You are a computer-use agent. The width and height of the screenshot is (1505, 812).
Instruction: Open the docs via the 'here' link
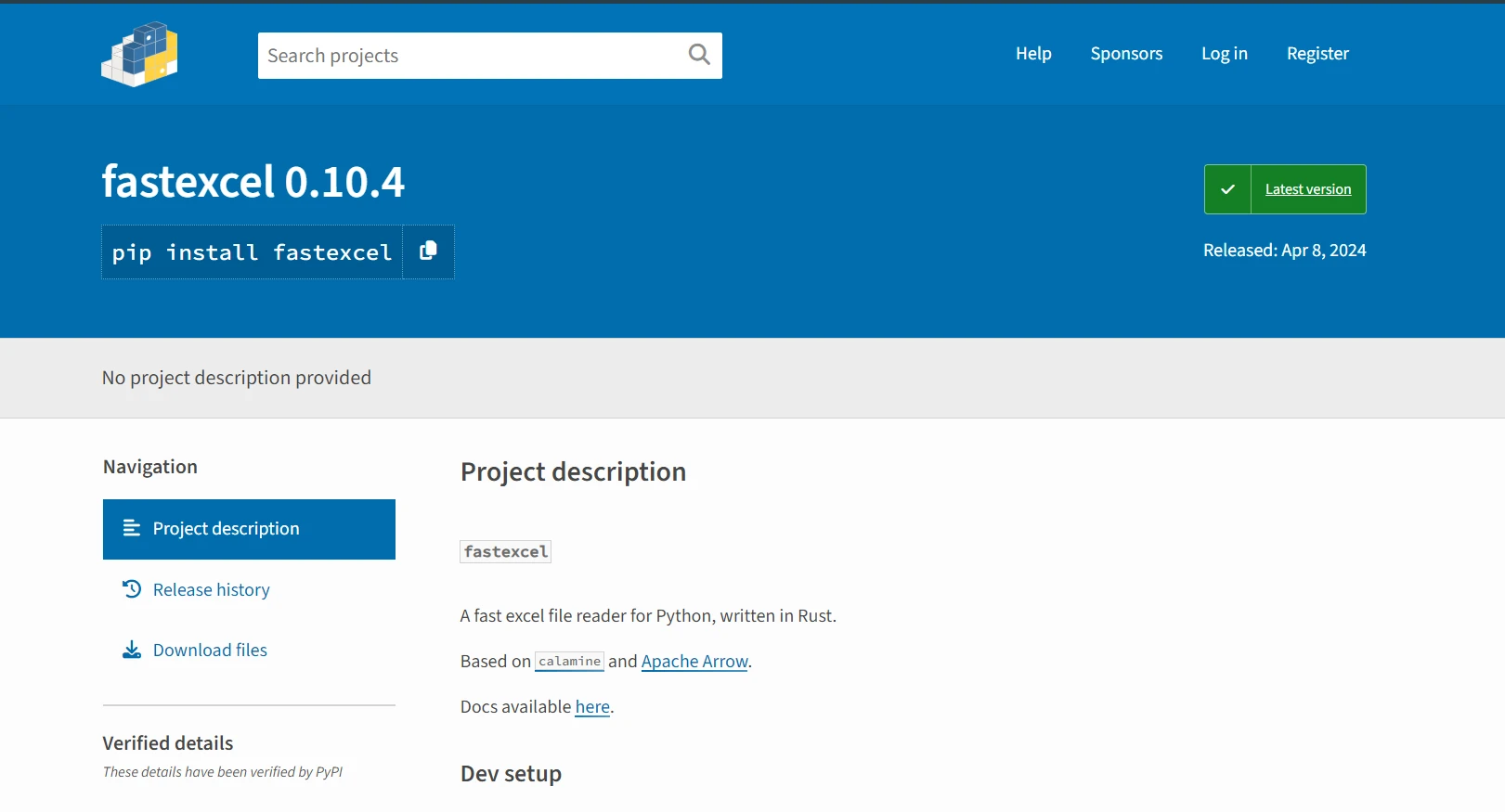click(x=592, y=707)
